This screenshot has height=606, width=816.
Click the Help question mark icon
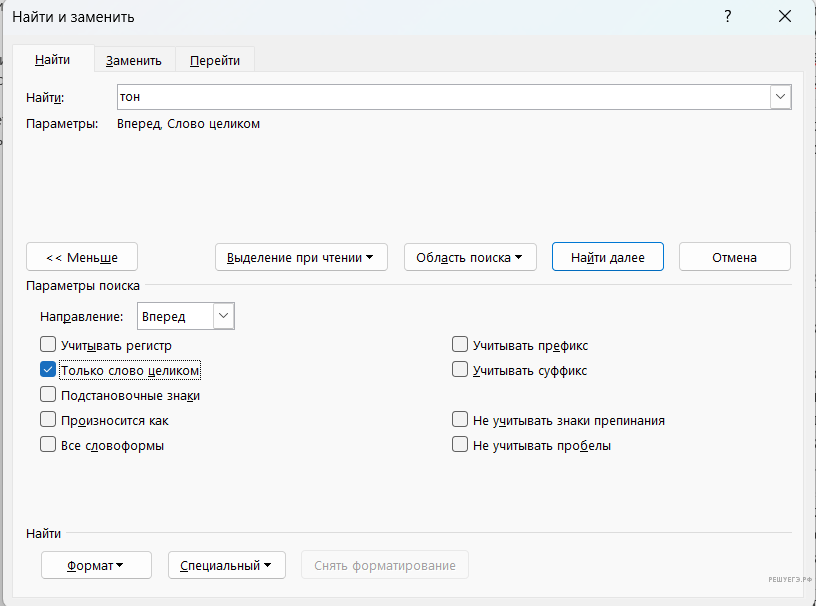(727, 17)
